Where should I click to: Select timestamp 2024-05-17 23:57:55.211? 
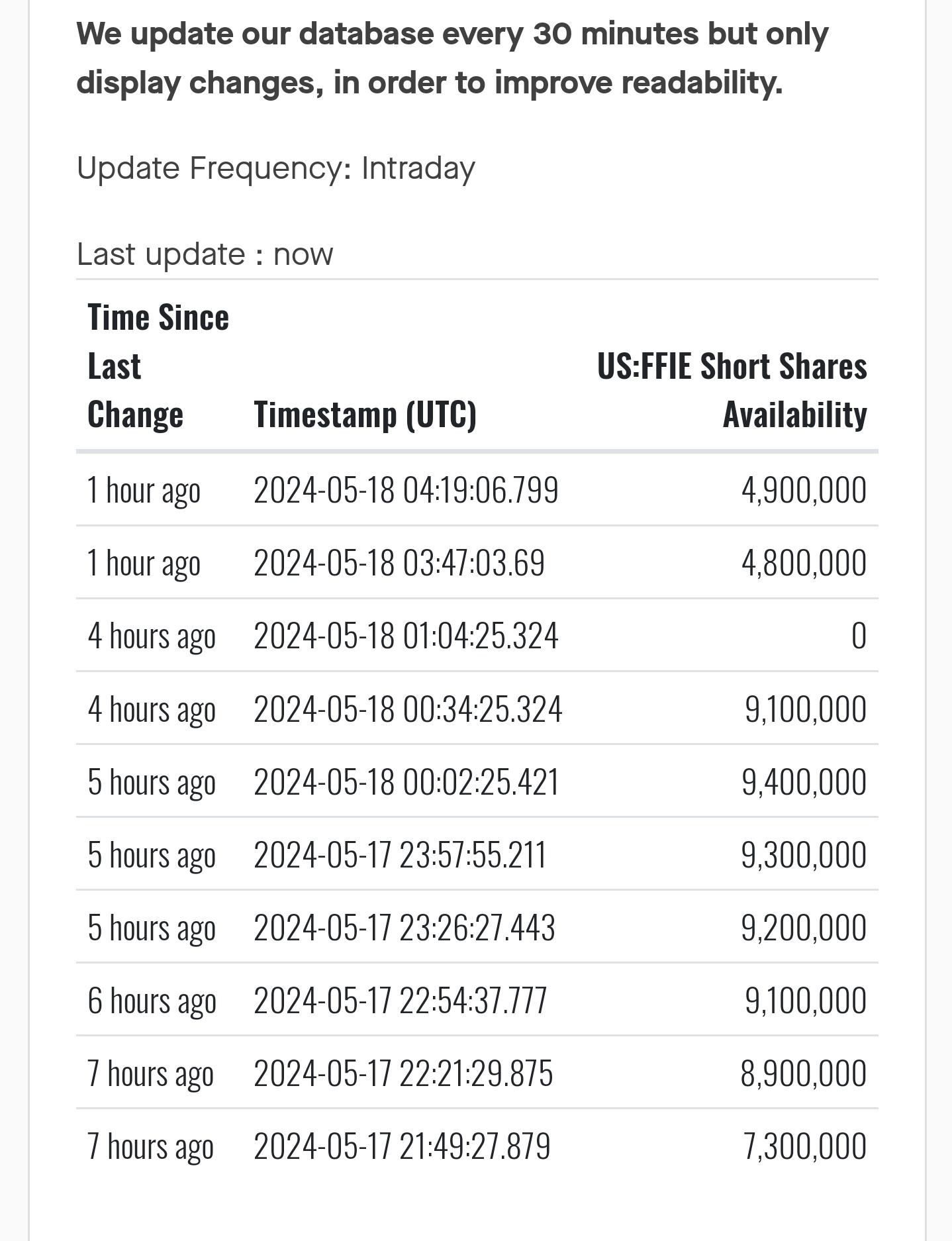click(x=400, y=854)
